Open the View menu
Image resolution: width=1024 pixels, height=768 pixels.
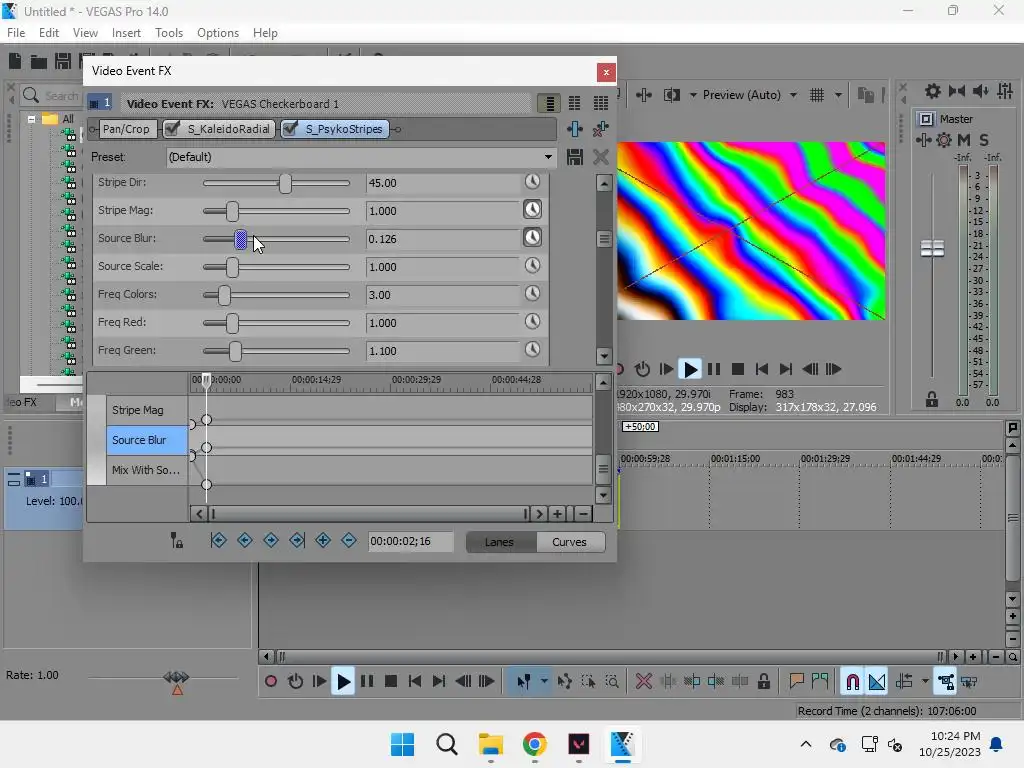click(x=86, y=33)
